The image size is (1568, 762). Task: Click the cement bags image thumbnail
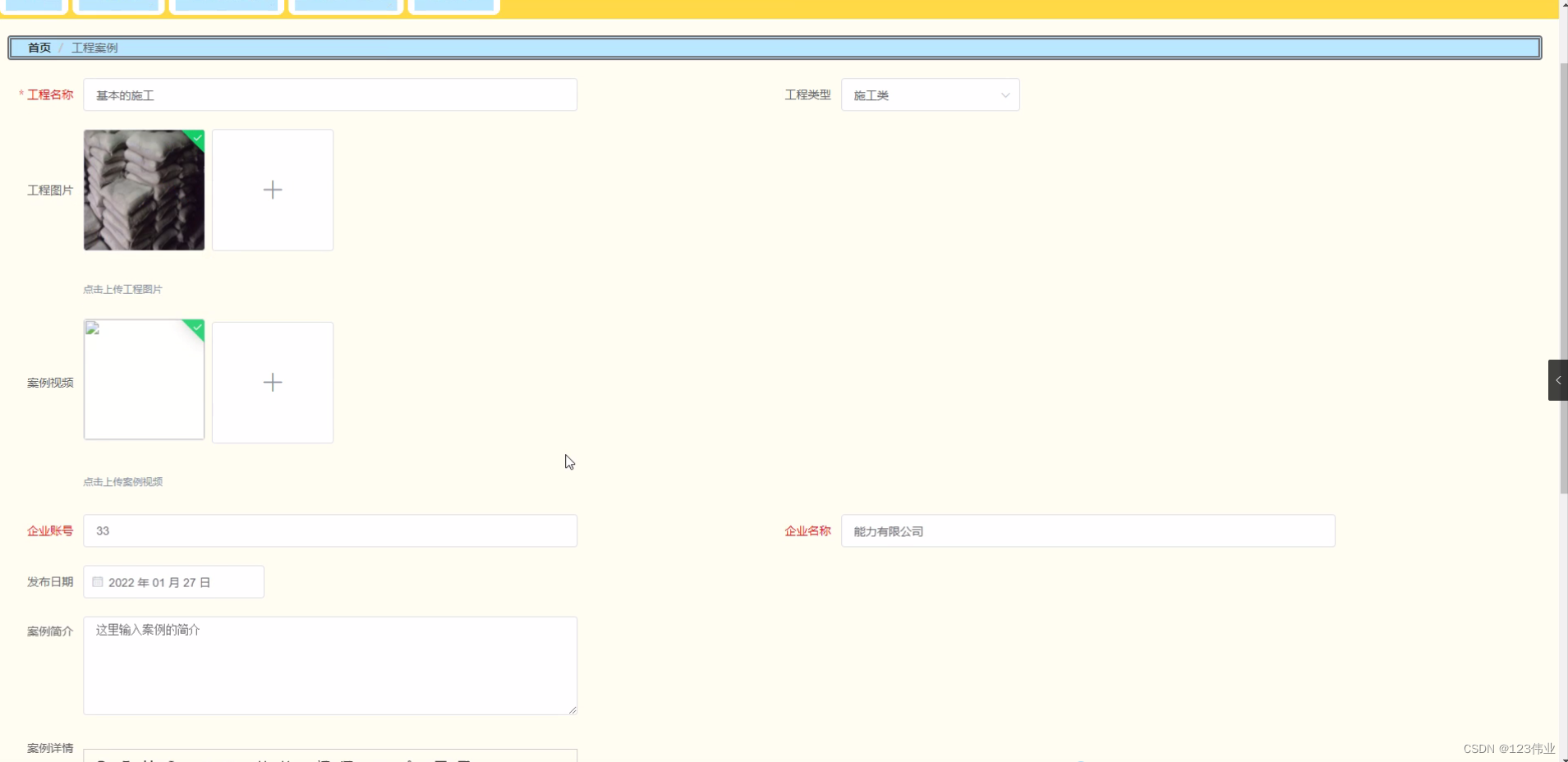click(x=143, y=190)
